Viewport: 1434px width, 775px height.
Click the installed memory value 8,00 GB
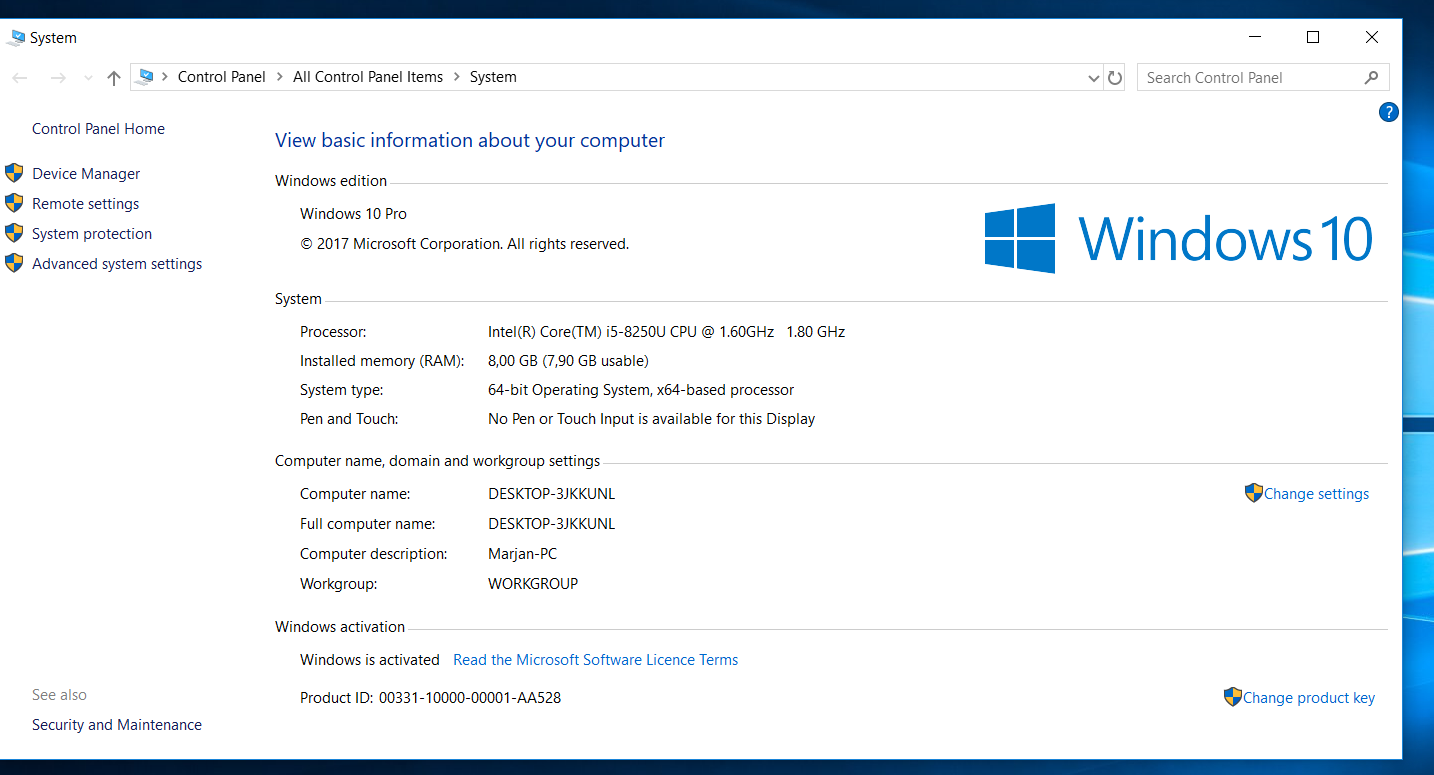568,361
